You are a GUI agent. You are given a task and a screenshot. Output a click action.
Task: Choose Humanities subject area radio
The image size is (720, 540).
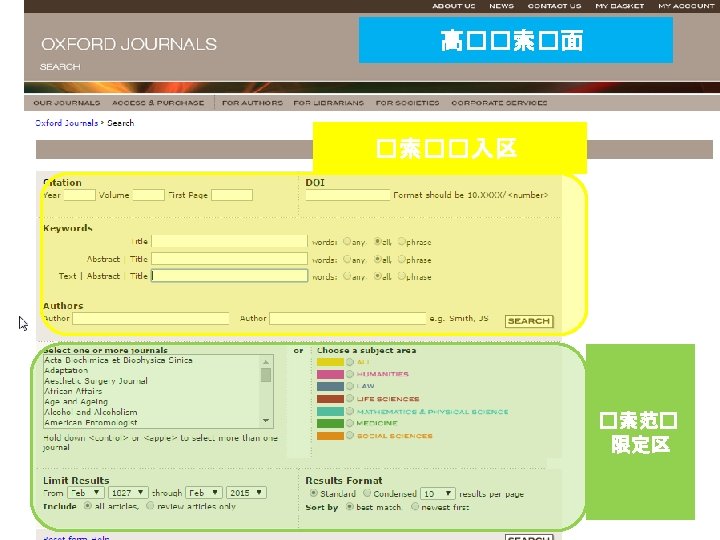click(350, 374)
